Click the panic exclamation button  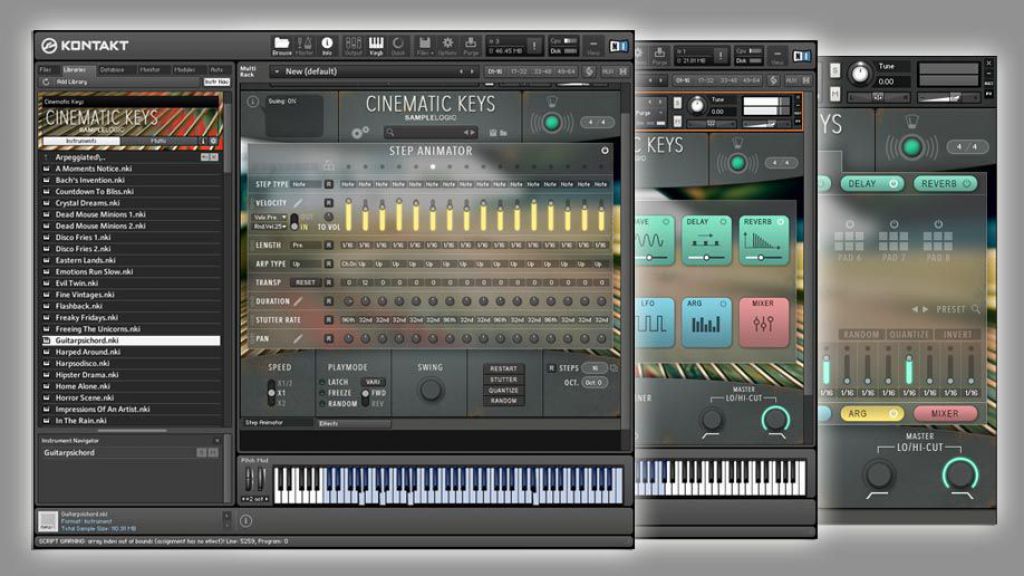click(534, 46)
